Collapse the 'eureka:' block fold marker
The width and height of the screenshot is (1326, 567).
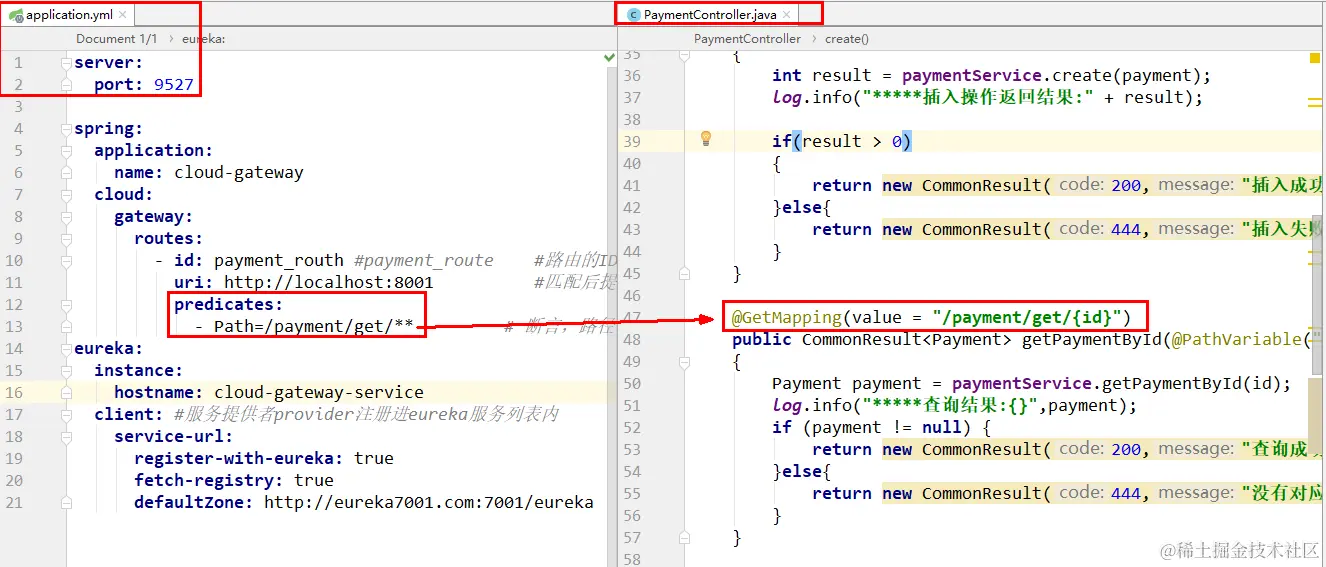(x=68, y=348)
